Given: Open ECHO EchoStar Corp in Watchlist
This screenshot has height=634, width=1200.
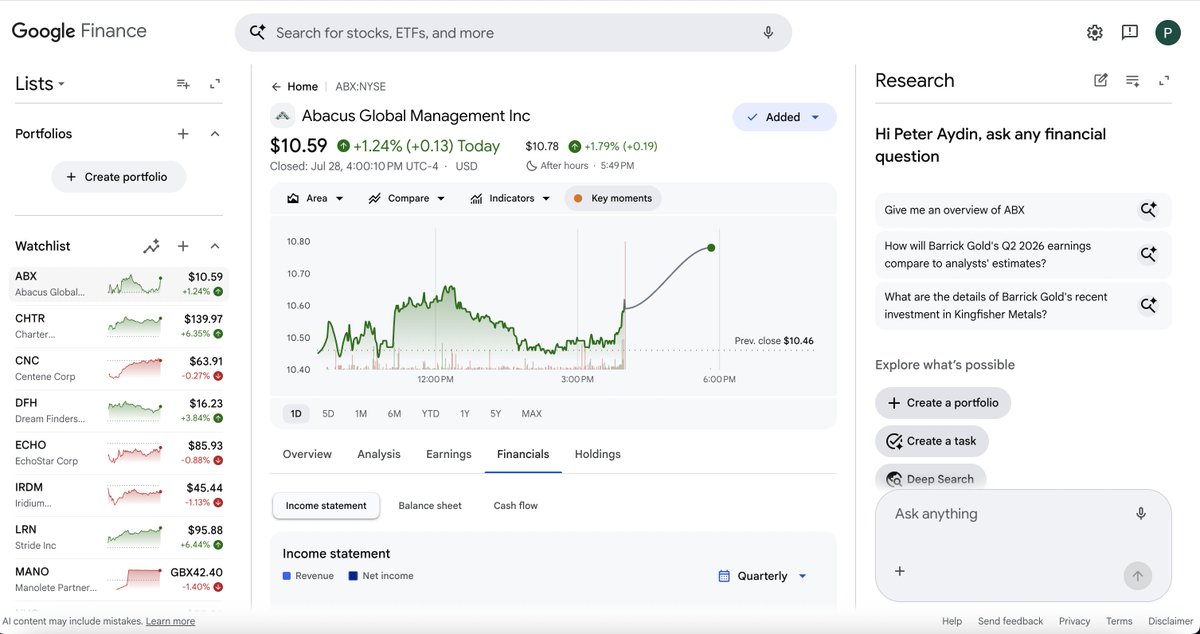Looking at the screenshot, I should click(x=119, y=452).
